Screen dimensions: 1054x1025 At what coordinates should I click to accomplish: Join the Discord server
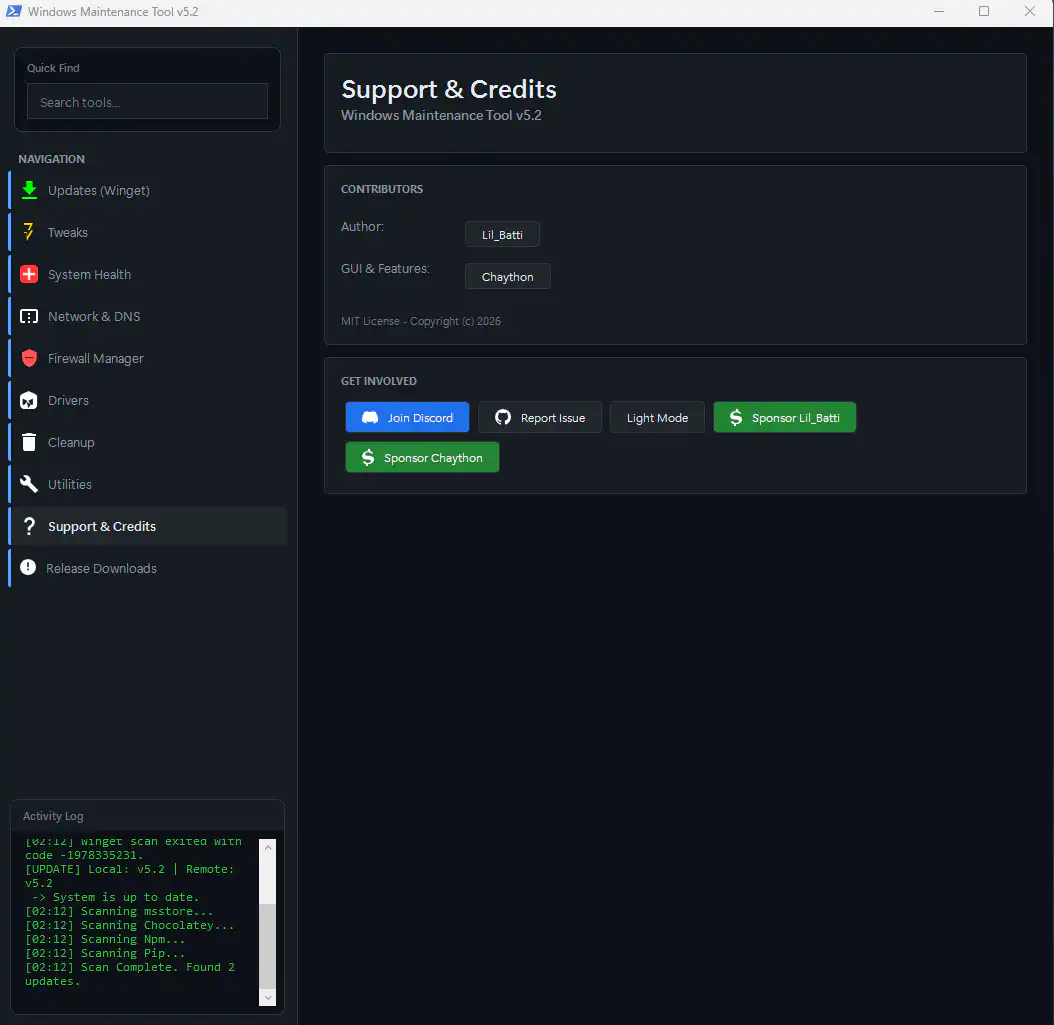click(x=407, y=417)
